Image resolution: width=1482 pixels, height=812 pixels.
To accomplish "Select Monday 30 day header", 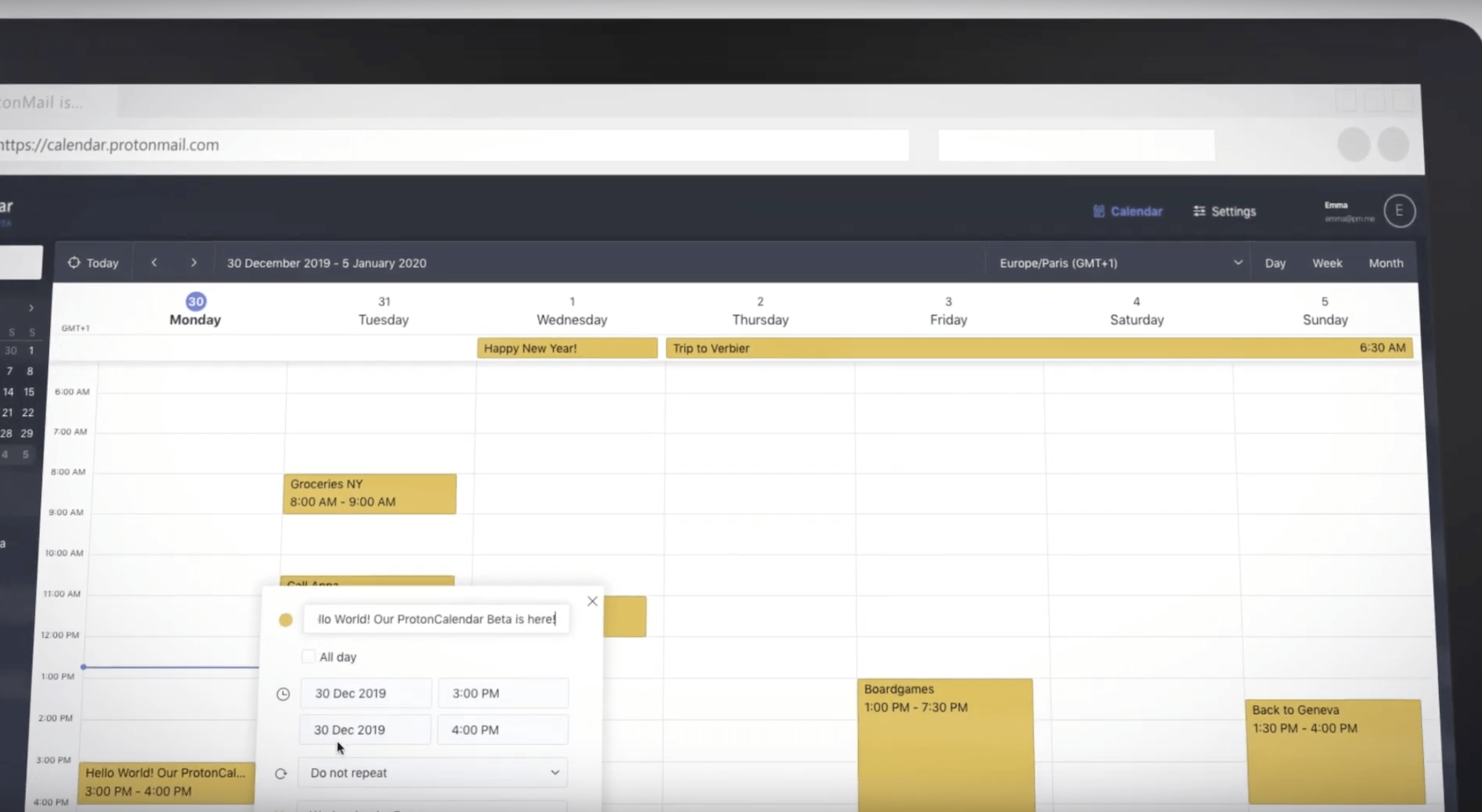I will (x=195, y=310).
